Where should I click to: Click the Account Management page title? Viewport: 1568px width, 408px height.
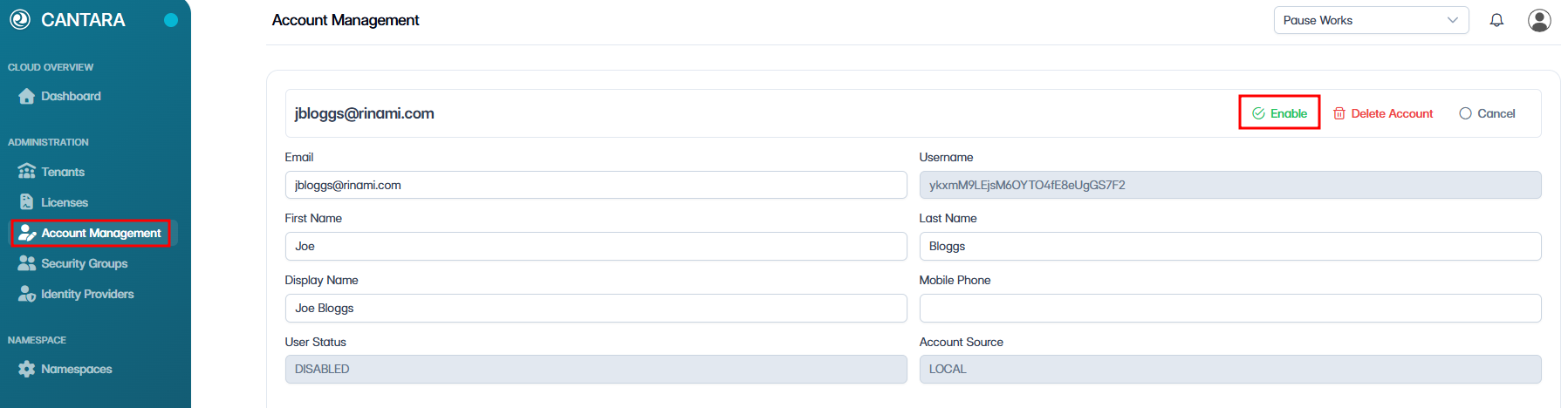pyautogui.click(x=346, y=20)
